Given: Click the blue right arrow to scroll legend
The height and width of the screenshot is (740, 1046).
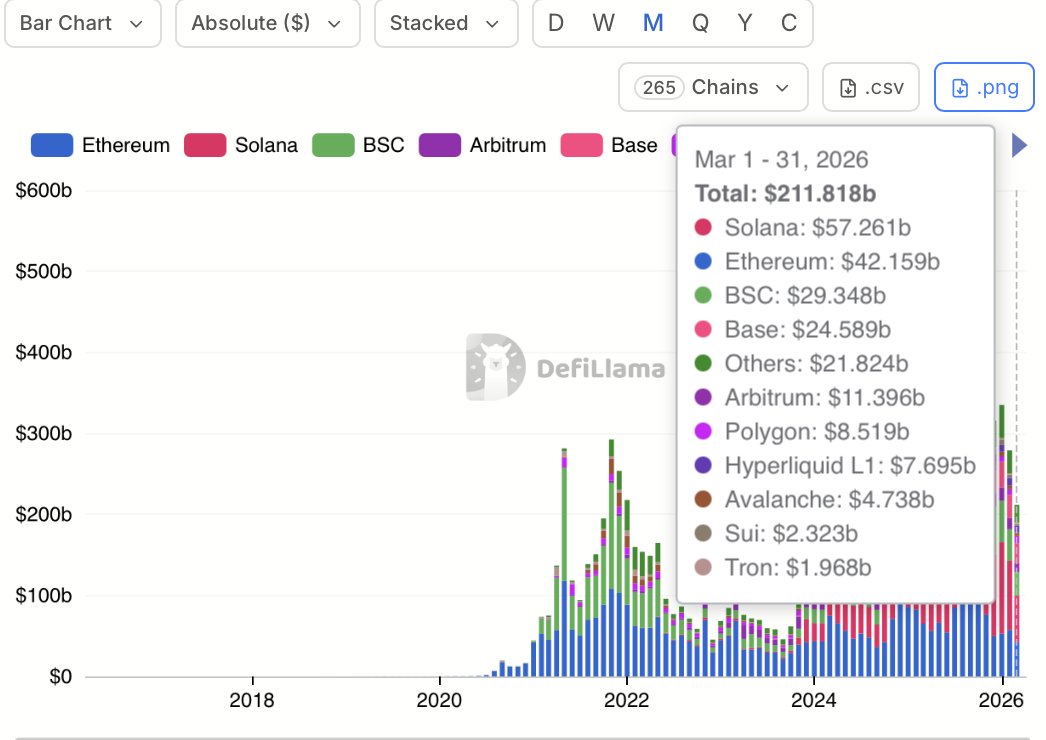Looking at the screenshot, I should pos(1018,145).
